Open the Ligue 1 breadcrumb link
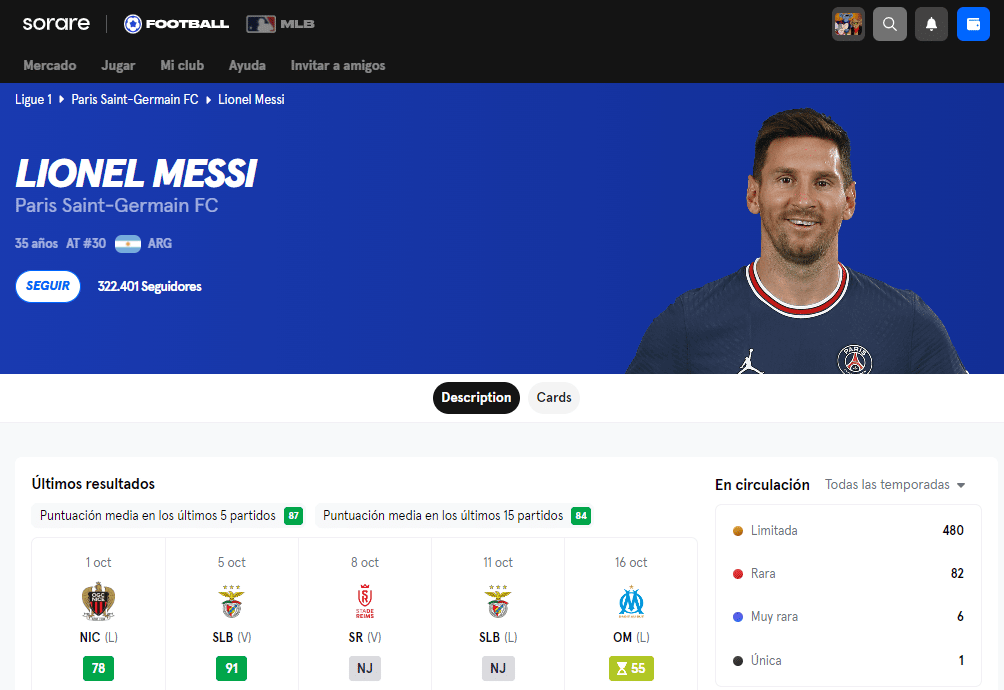The image size is (1004, 690). 33,99
